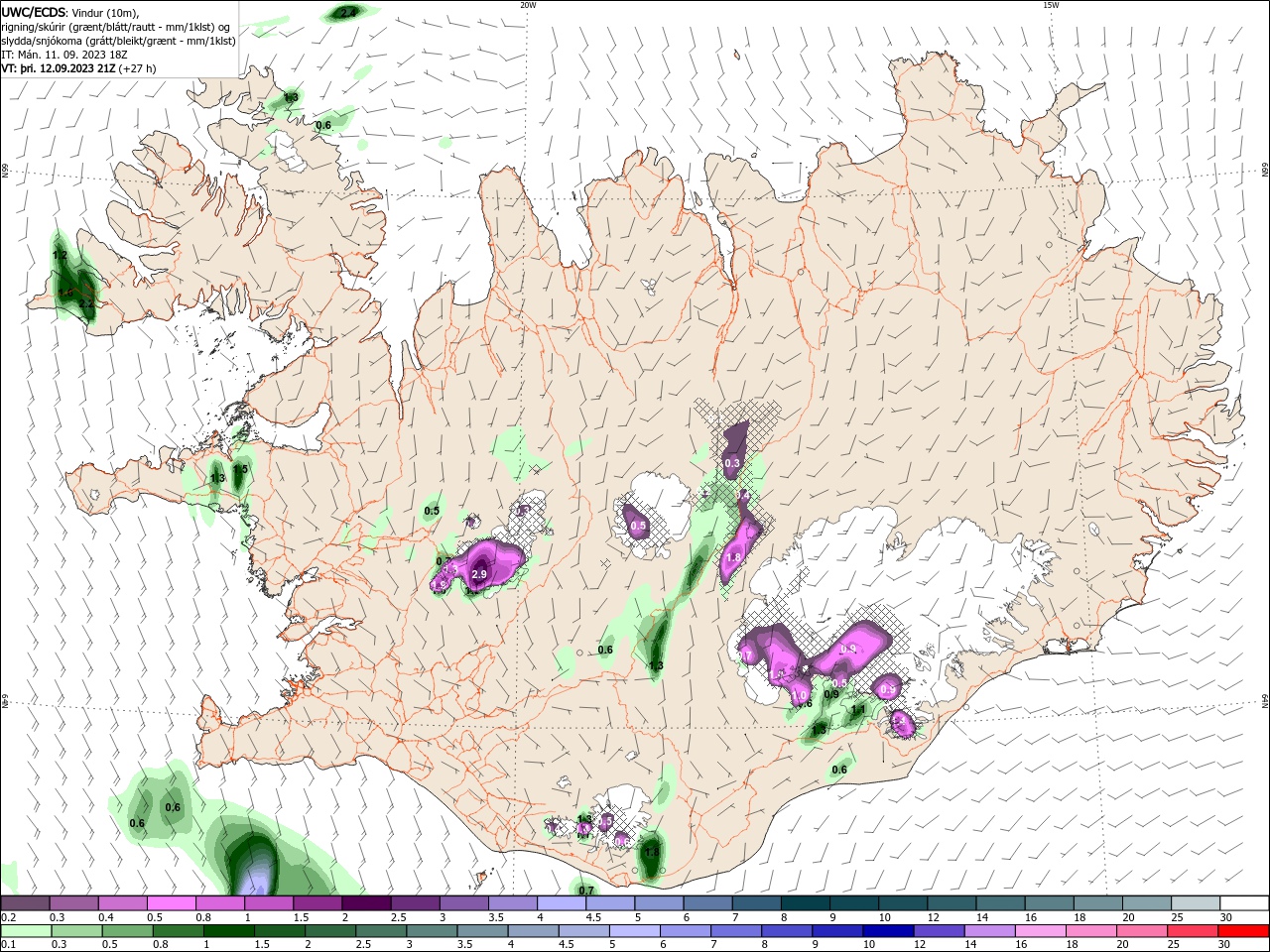Pick the pale grey snow swatch between 25 and 30
Image resolution: width=1270 pixels, height=952 pixels.
[x=1197, y=903]
